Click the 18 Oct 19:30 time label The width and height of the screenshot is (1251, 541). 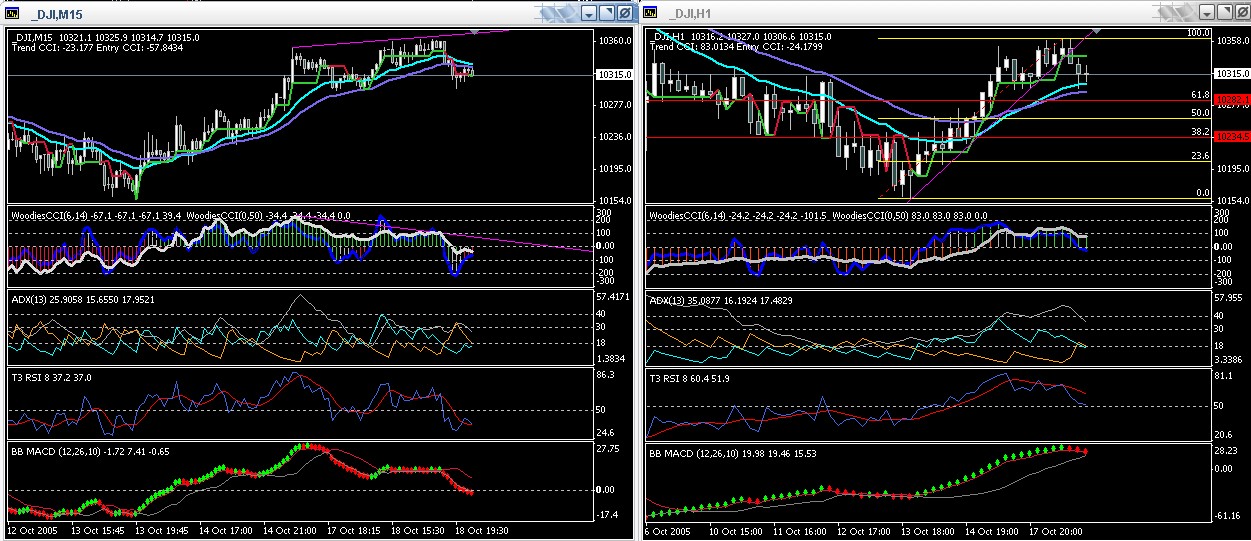coord(482,530)
